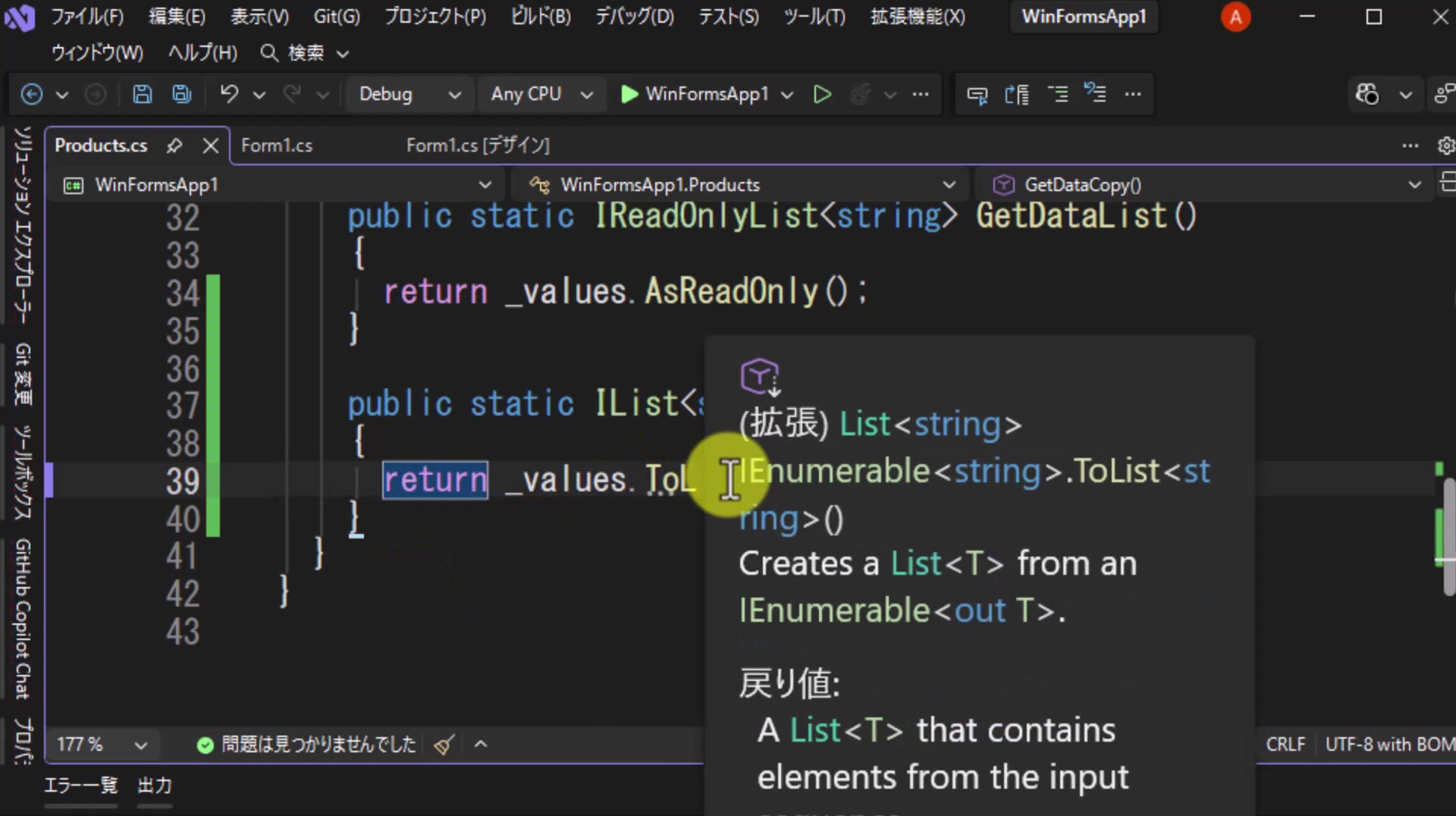Click the vertical scrollbar thumb of the editor
This screenshot has width=1456, height=816.
click(1449, 535)
